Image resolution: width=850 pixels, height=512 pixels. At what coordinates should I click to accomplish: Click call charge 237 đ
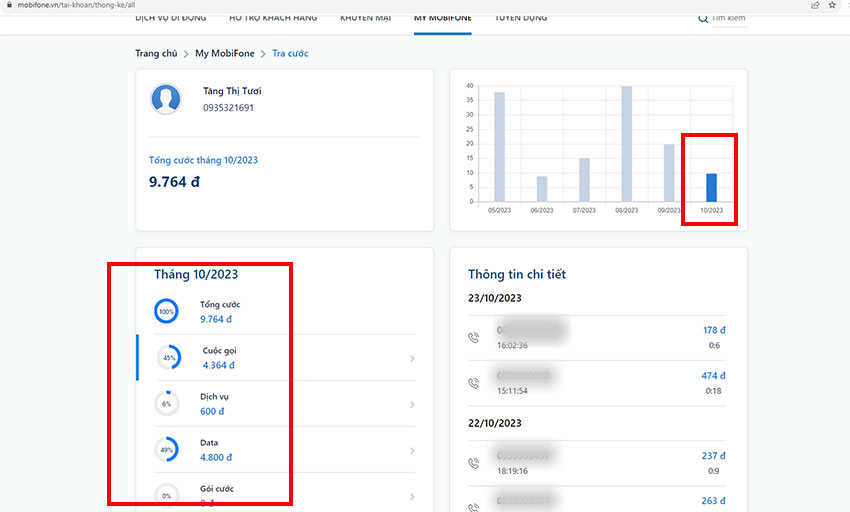pyautogui.click(x=713, y=456)
